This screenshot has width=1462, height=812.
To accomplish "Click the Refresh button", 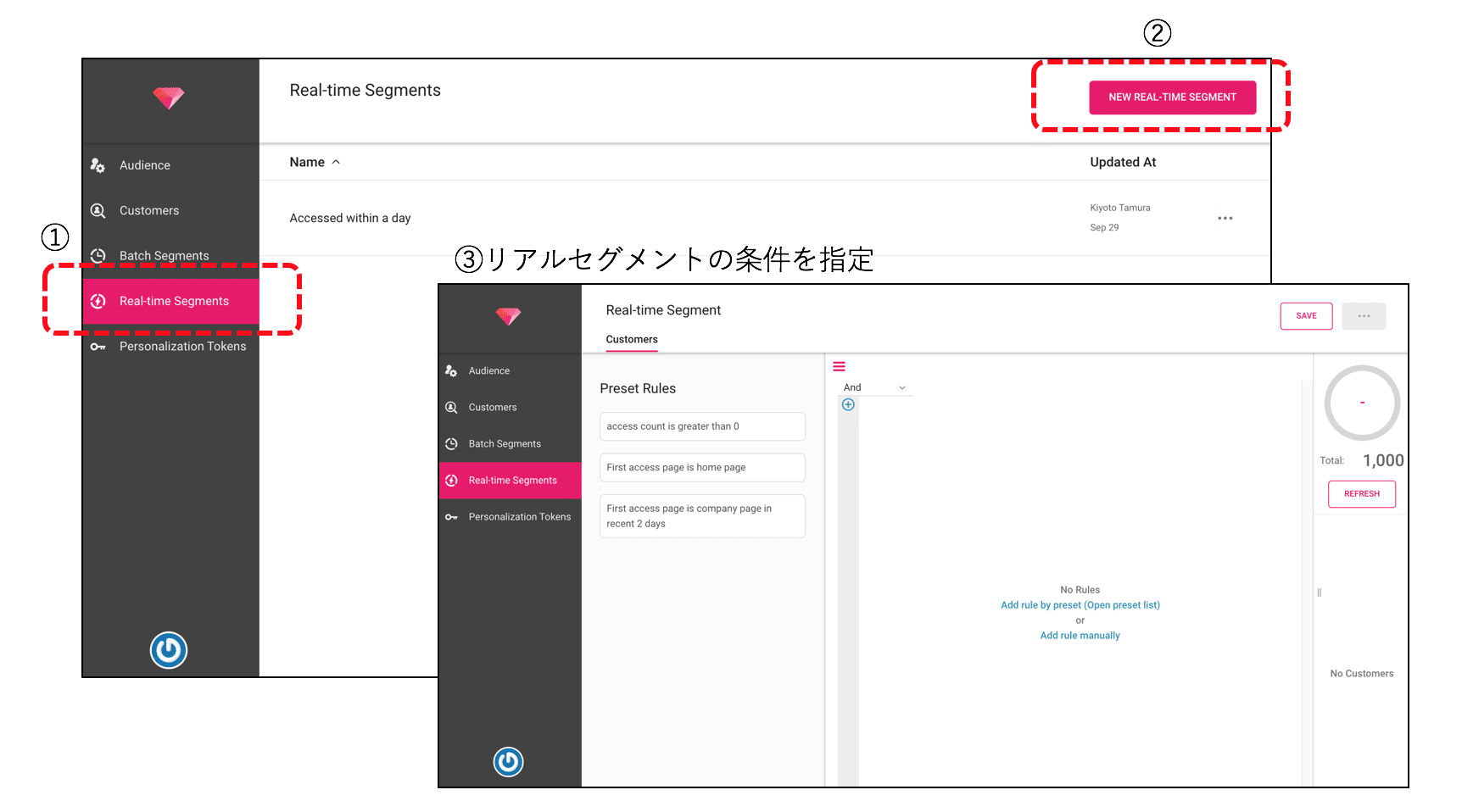I will (1361, 494).
